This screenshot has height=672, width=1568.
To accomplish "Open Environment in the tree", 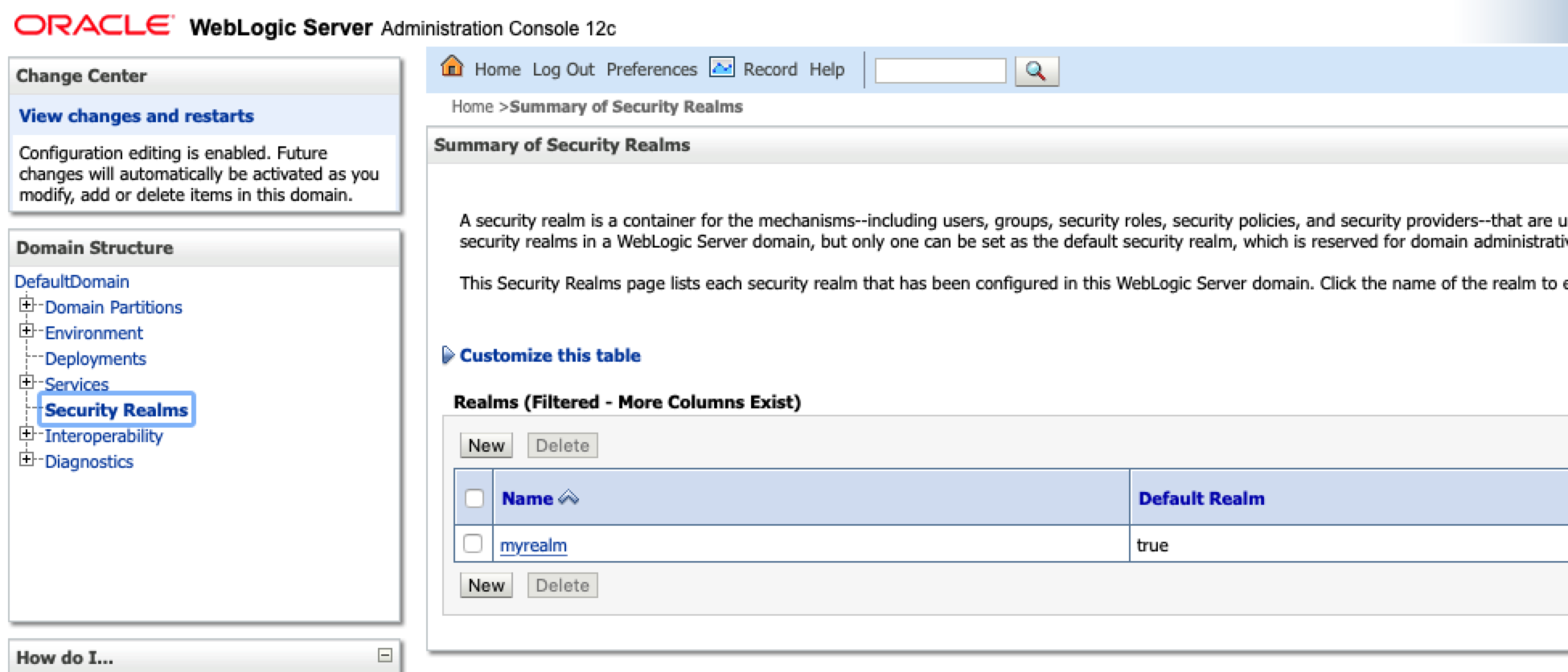I will [93, 333].
